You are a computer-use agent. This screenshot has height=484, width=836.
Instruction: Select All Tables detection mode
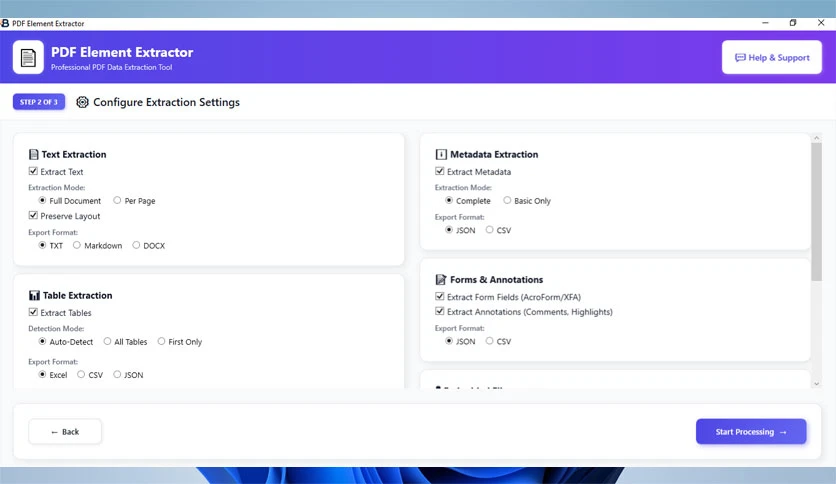pos(107,341)
